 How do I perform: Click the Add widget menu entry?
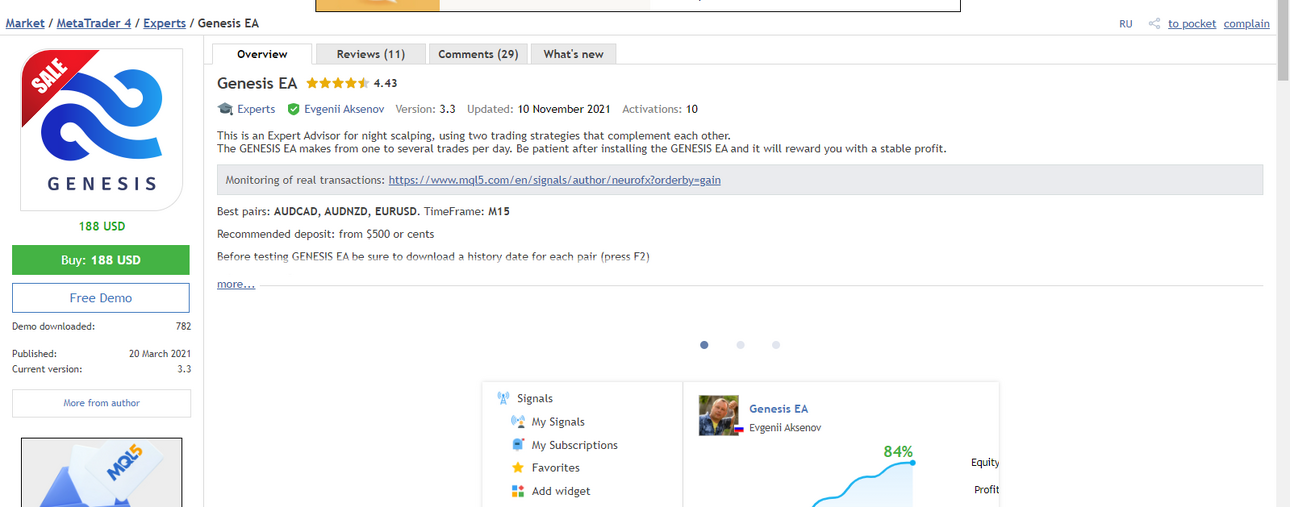[561, 491]
